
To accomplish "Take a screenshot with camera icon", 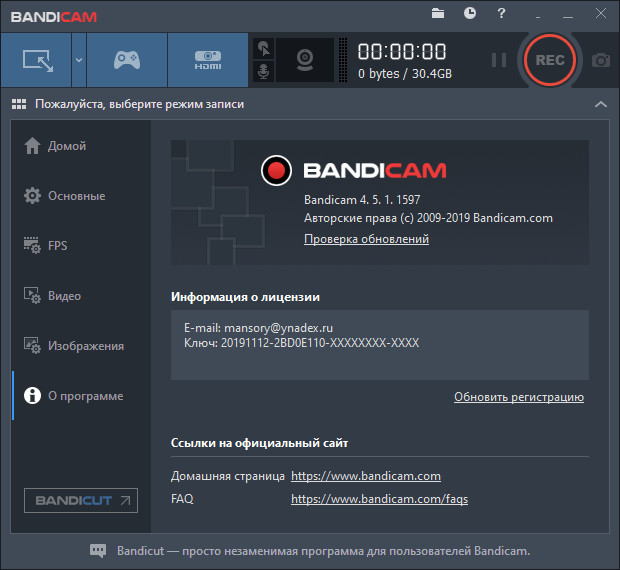I will click(601, 60).
